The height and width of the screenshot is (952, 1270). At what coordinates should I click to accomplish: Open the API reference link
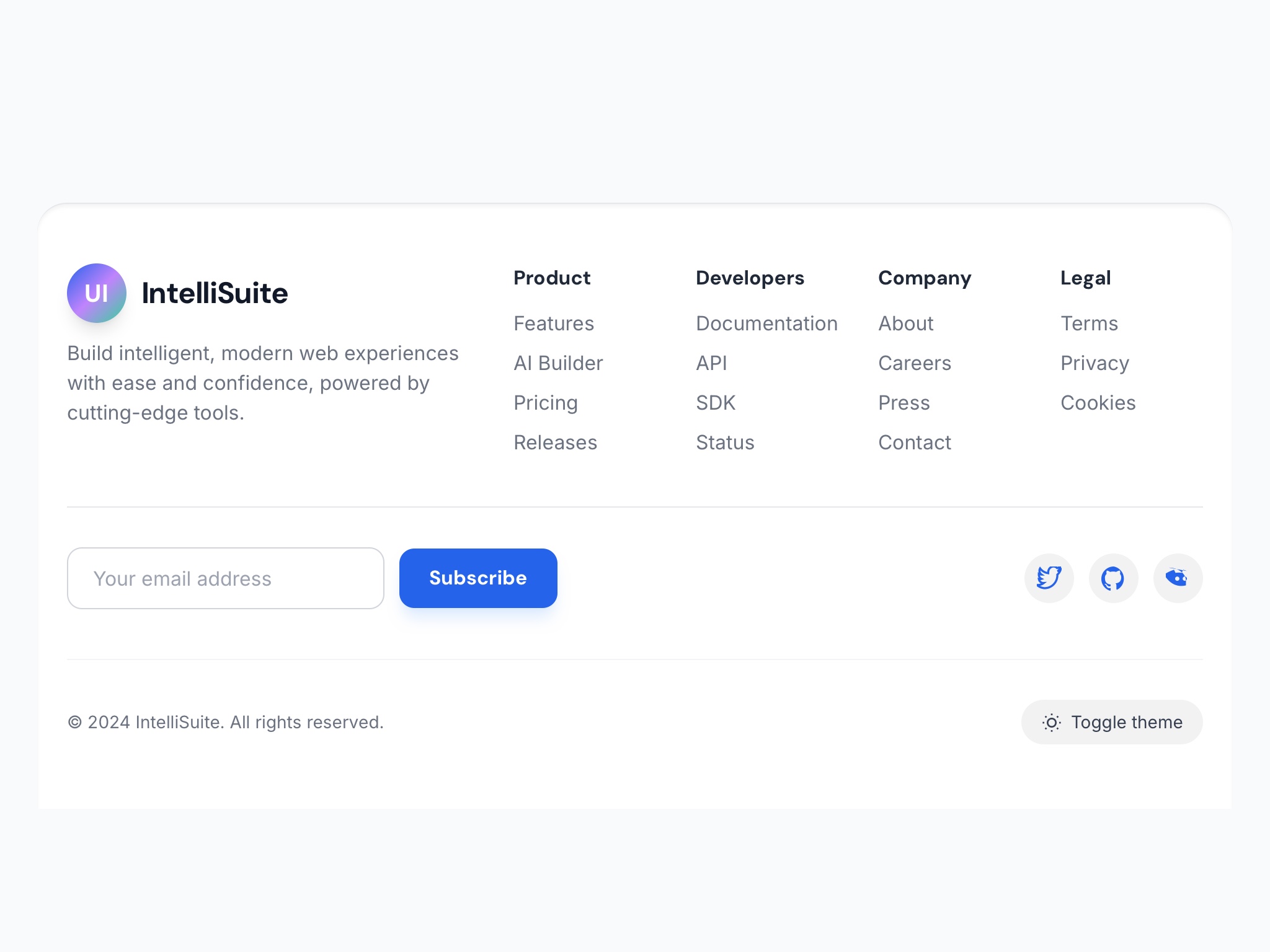click(712, 363)
